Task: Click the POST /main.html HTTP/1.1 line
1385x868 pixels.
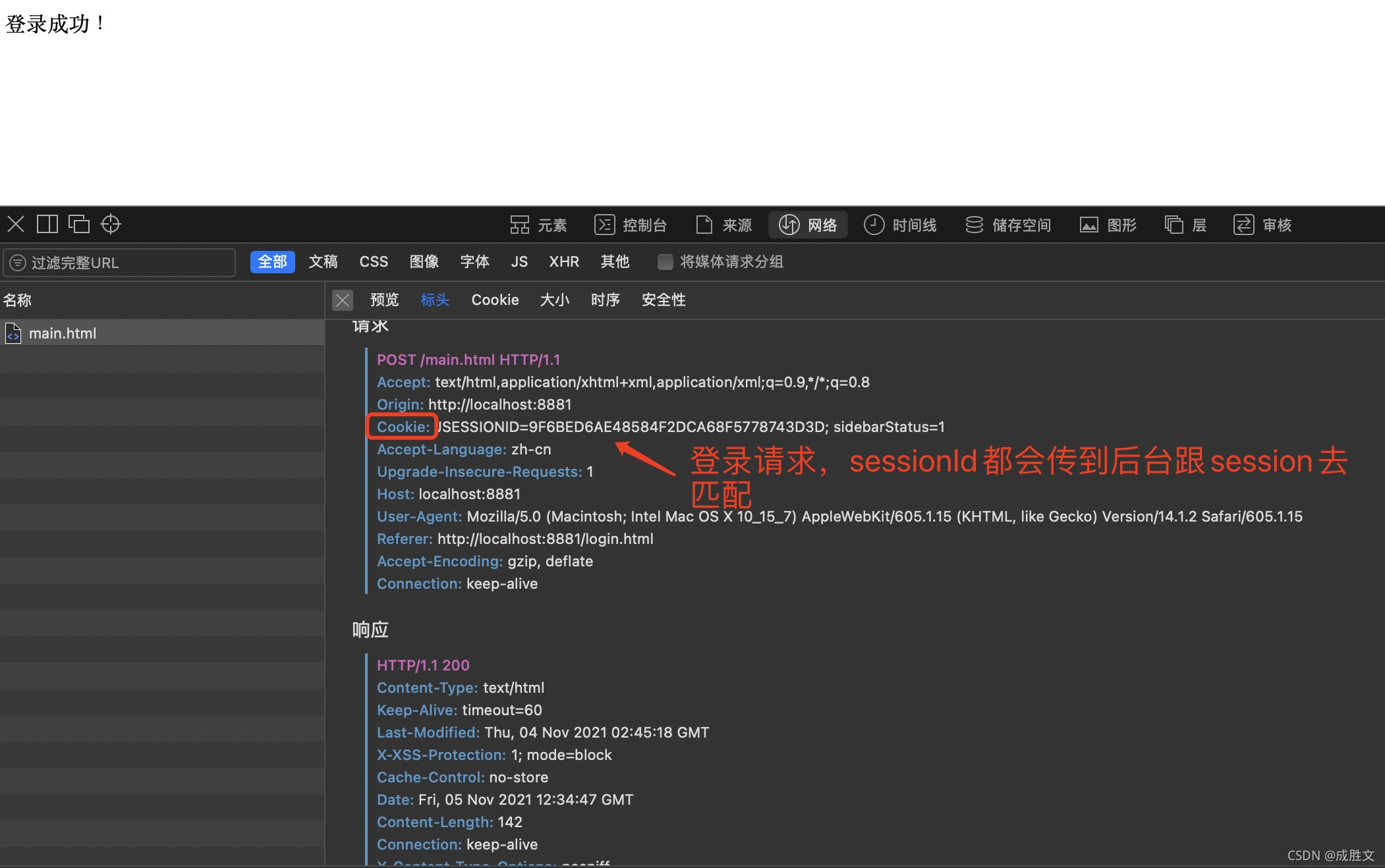Action: 468,360
